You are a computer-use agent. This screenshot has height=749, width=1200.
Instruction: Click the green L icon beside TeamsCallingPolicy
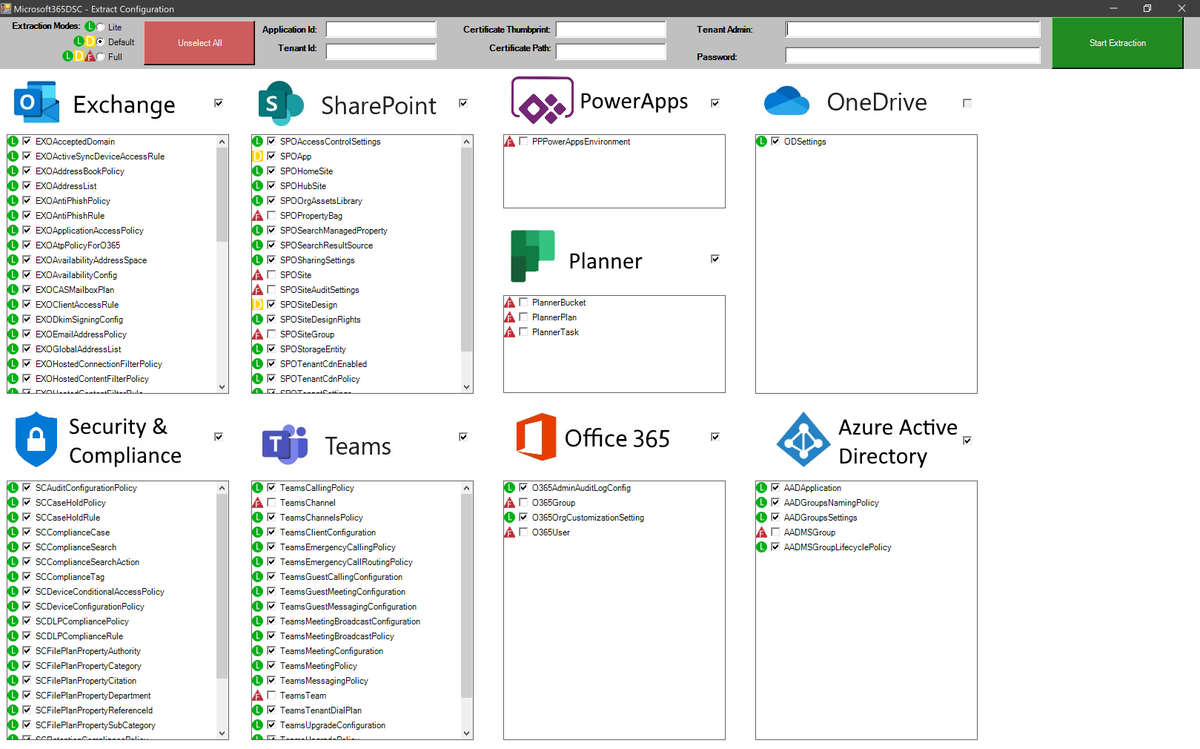pos(258,488)
